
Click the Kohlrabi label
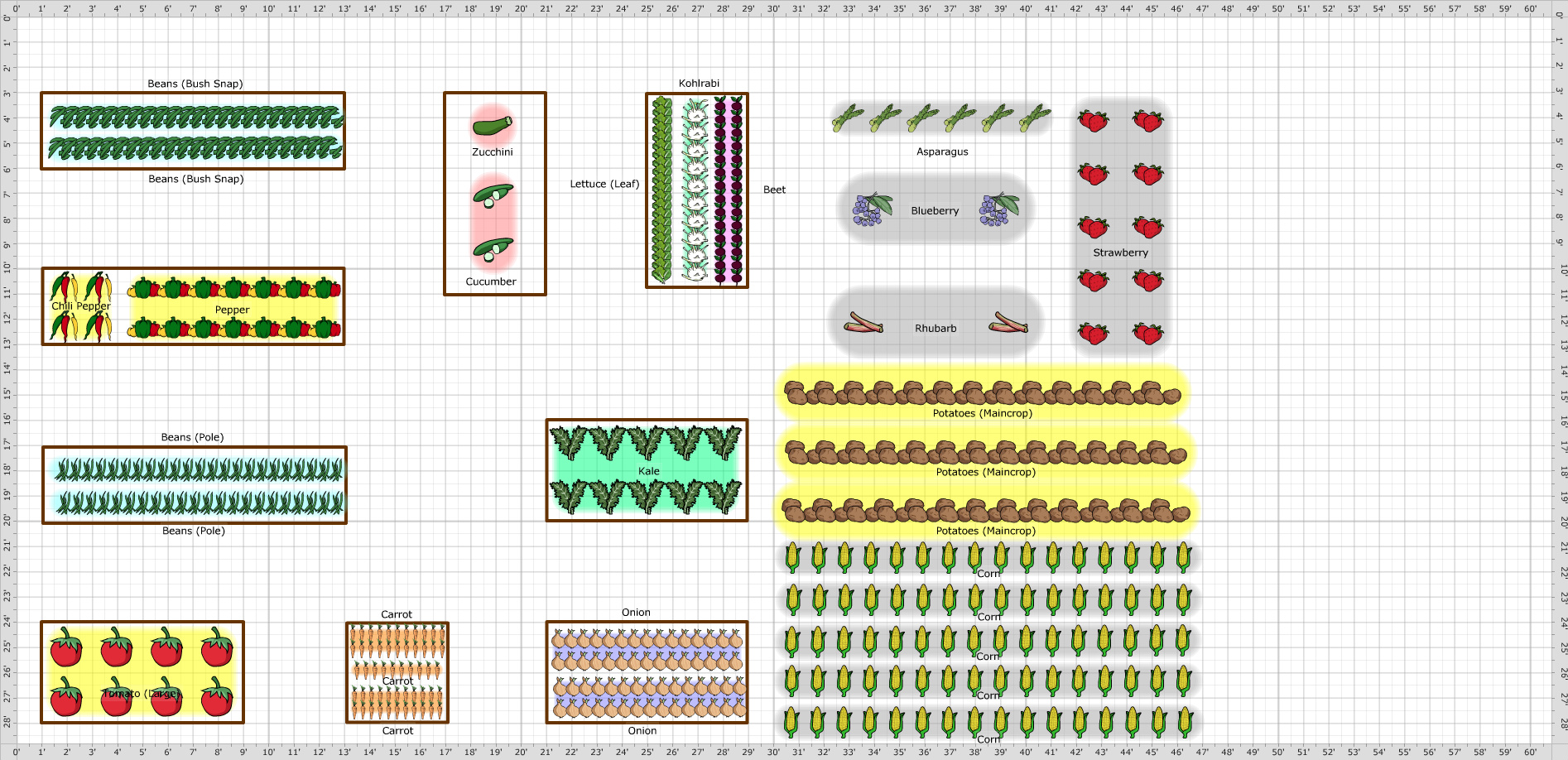(x=699, y=84)
